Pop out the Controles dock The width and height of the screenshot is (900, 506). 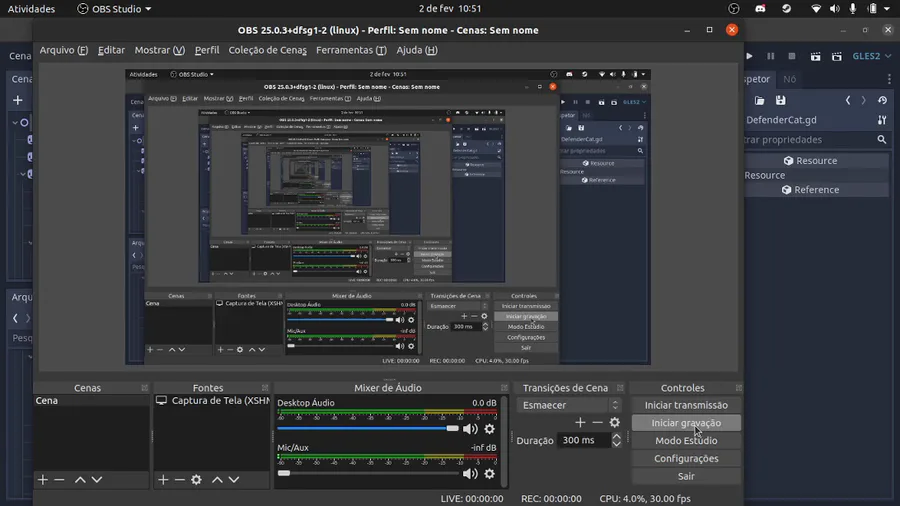click(x=739, y=388)
